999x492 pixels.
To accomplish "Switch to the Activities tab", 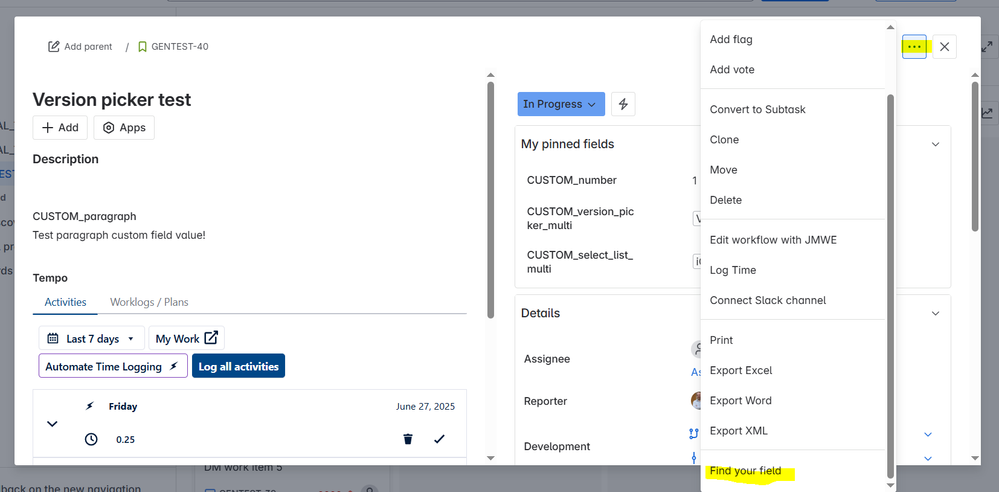I will click(65, 302).
